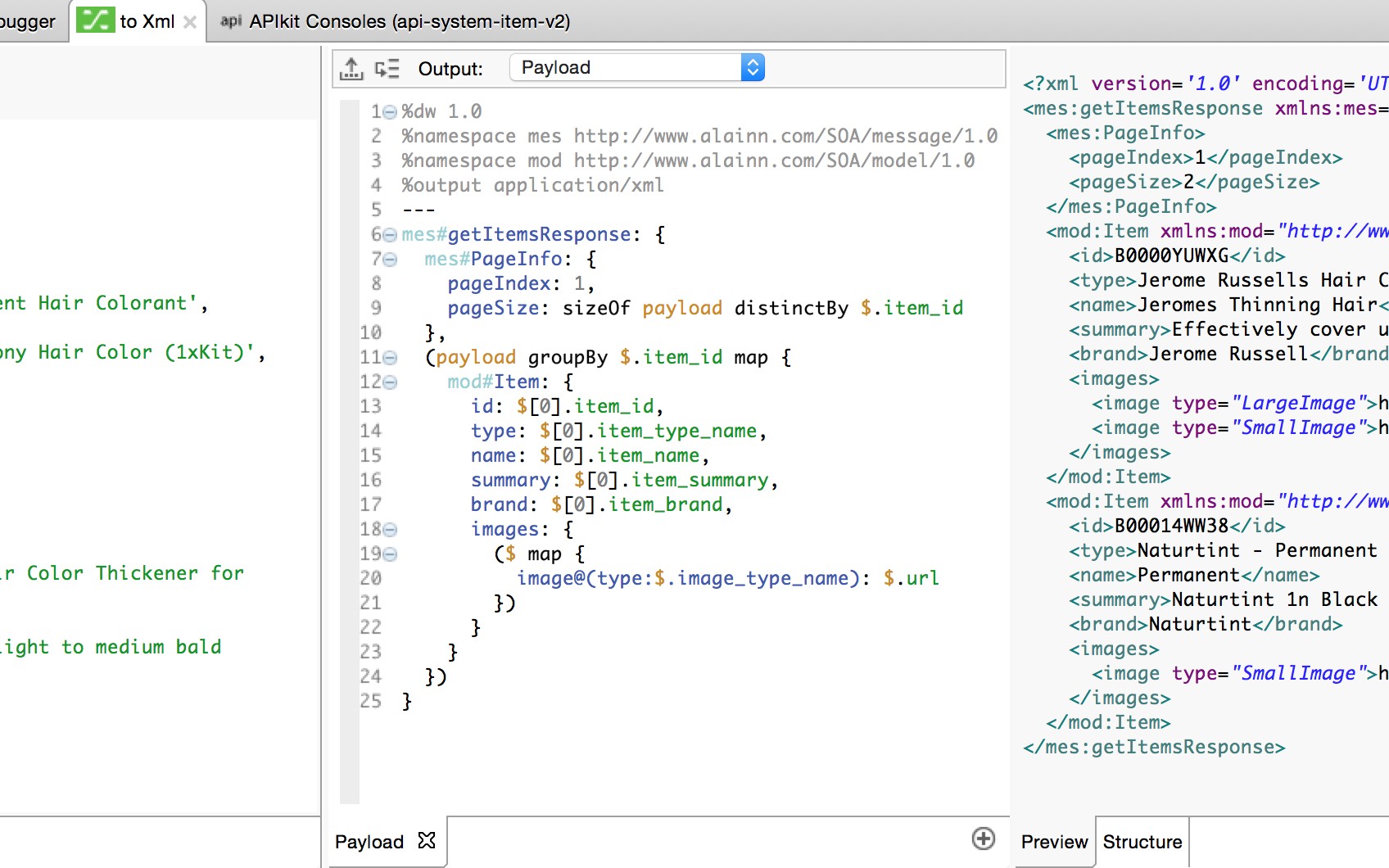Place cursor on '%output application/xml' line

pos(532,185)
